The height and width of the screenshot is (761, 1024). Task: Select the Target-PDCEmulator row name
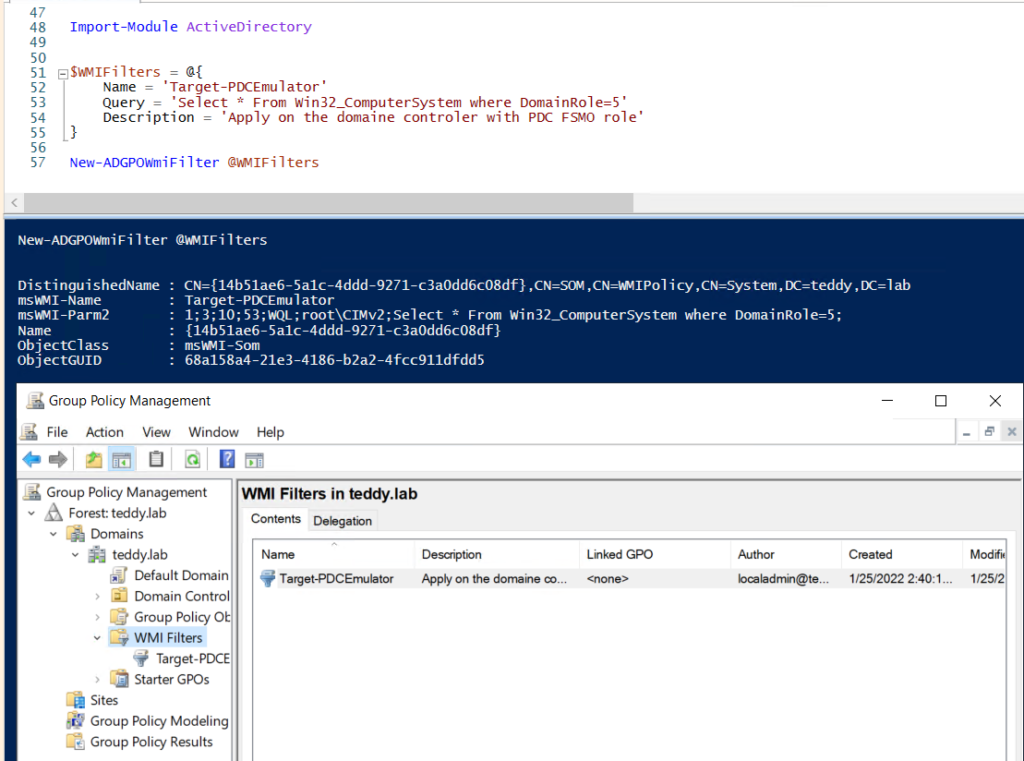(336, 579)
